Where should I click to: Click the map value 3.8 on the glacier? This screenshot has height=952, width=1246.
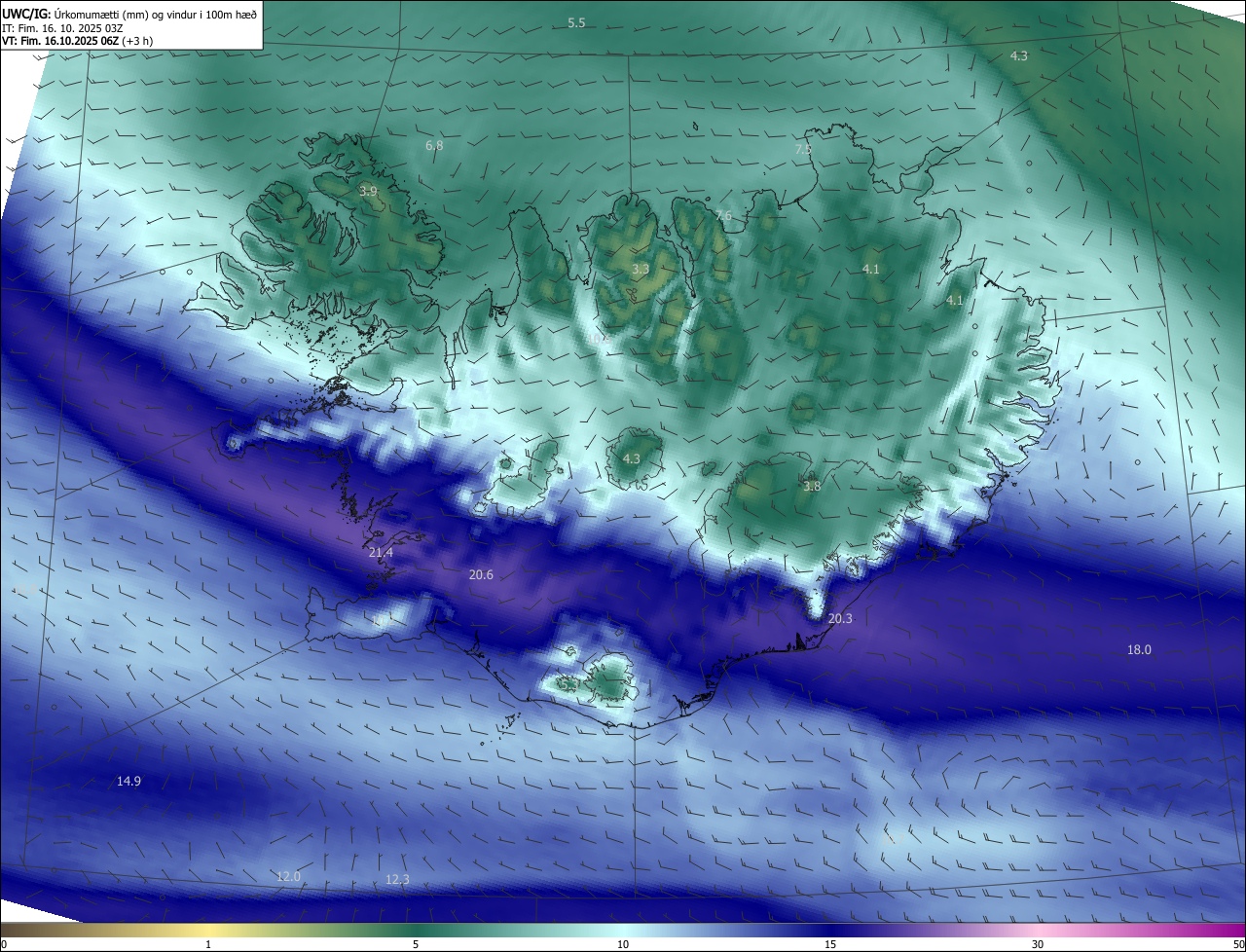tap(812, 486)
